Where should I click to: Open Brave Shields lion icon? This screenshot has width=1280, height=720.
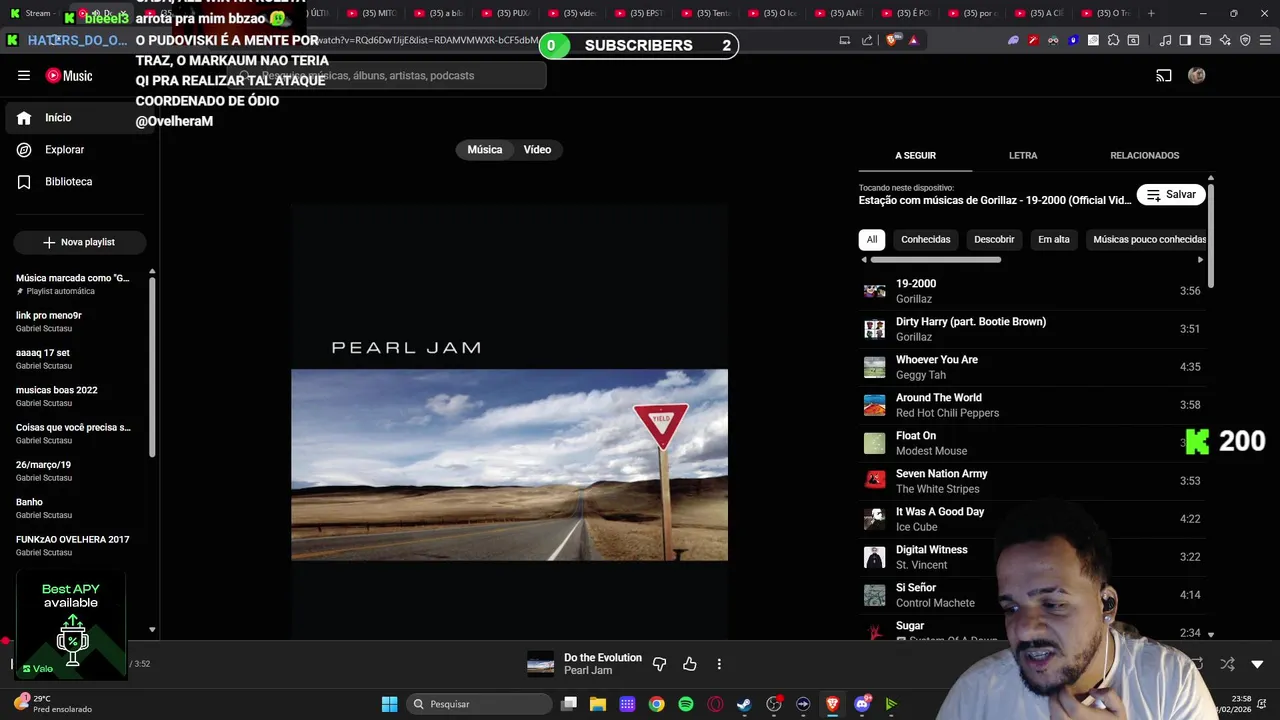pyautogui.click(x=891, y=40)
